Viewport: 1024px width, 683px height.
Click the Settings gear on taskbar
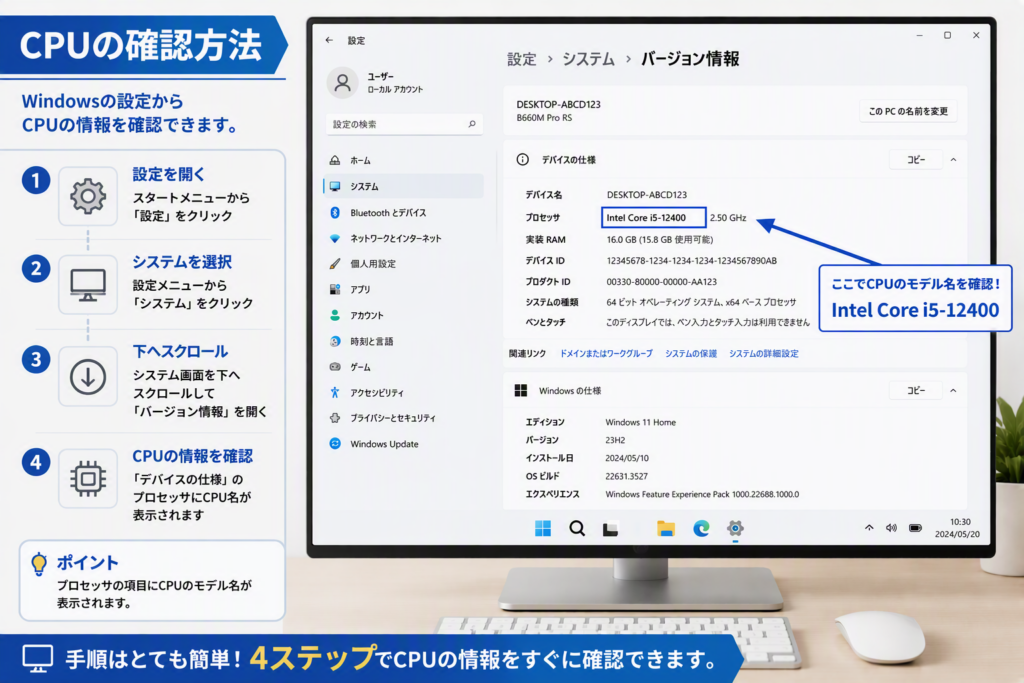pyautogui.click(x=735, y=528)
